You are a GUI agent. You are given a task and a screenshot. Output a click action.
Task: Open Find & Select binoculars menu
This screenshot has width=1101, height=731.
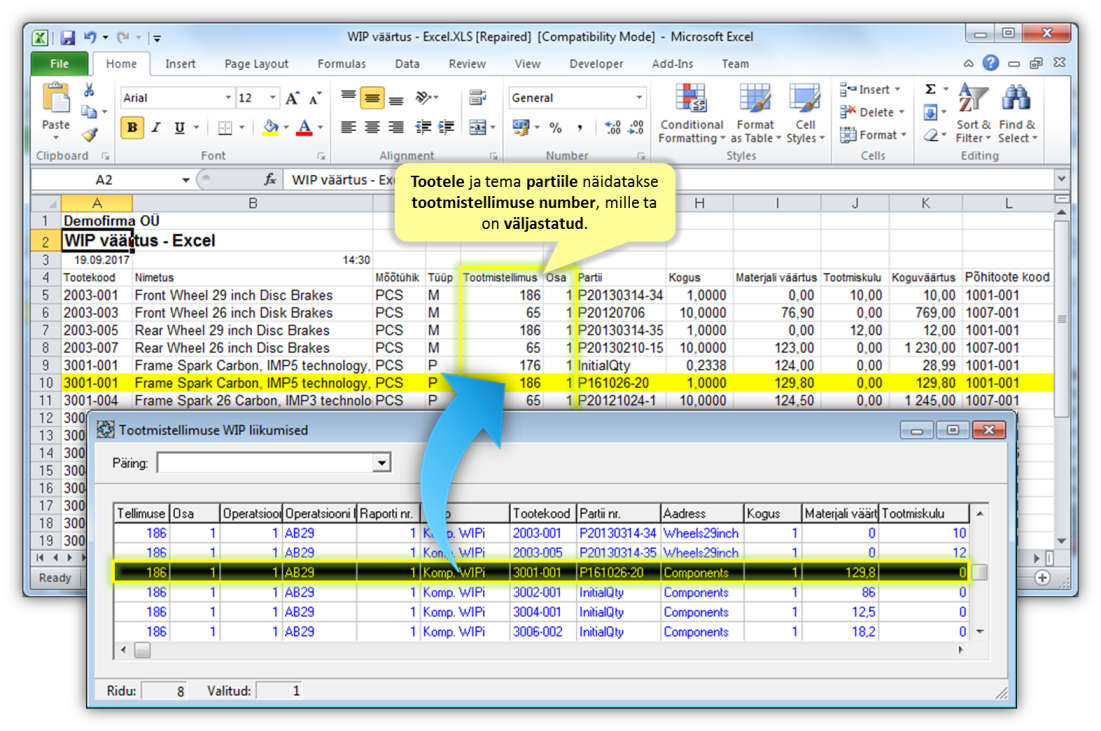tap(1017, 113)
